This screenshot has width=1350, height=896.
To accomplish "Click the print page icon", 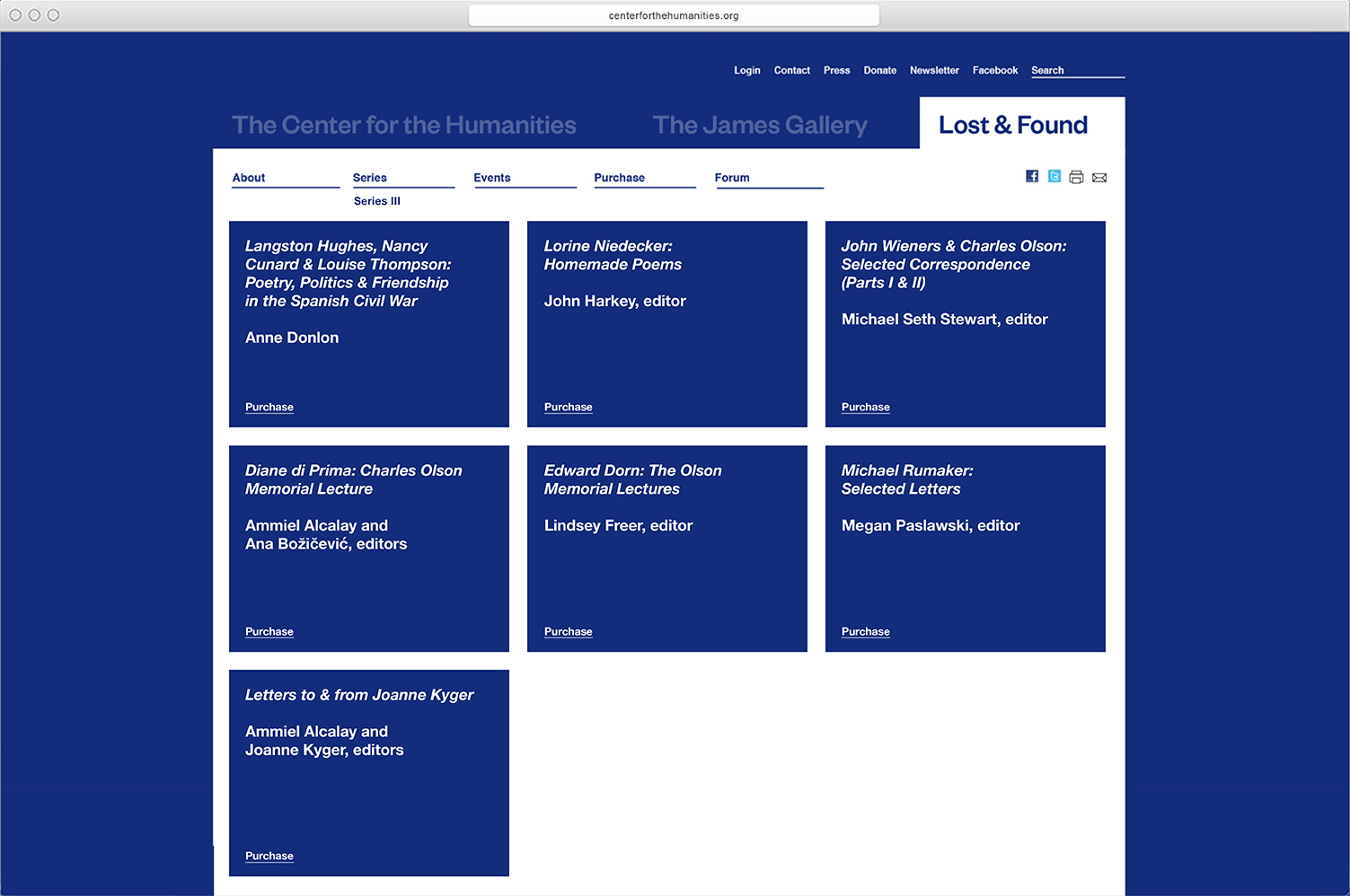I will tap(1076, 178).
